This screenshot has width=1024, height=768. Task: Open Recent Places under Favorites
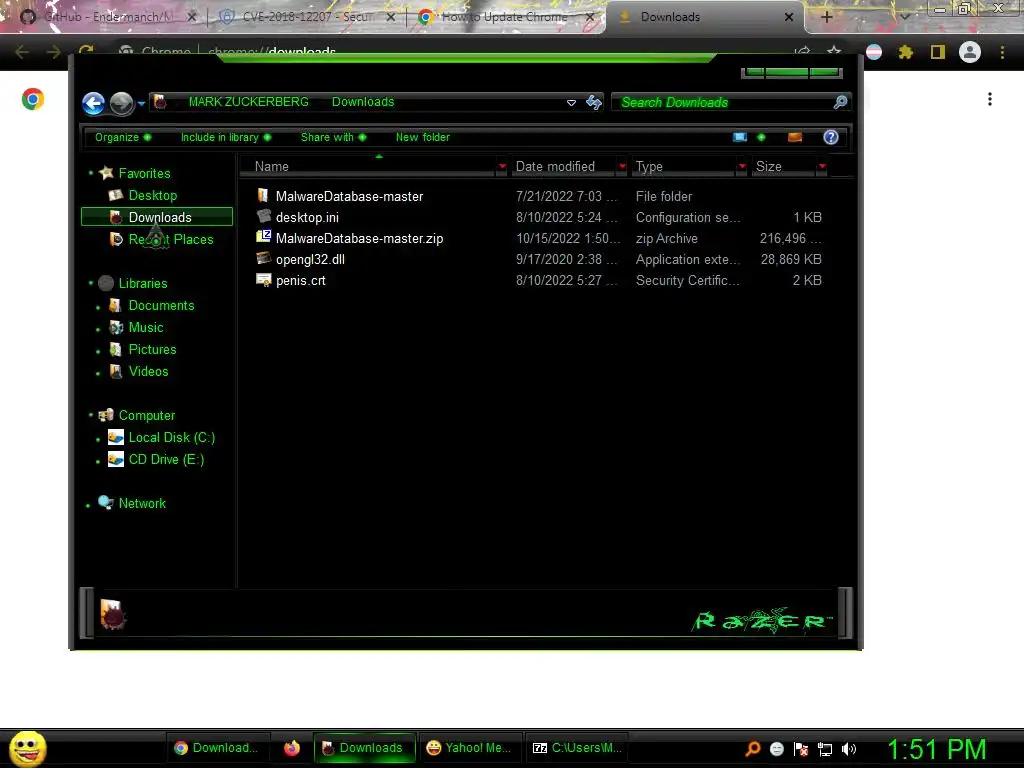(x=170, y=239)
